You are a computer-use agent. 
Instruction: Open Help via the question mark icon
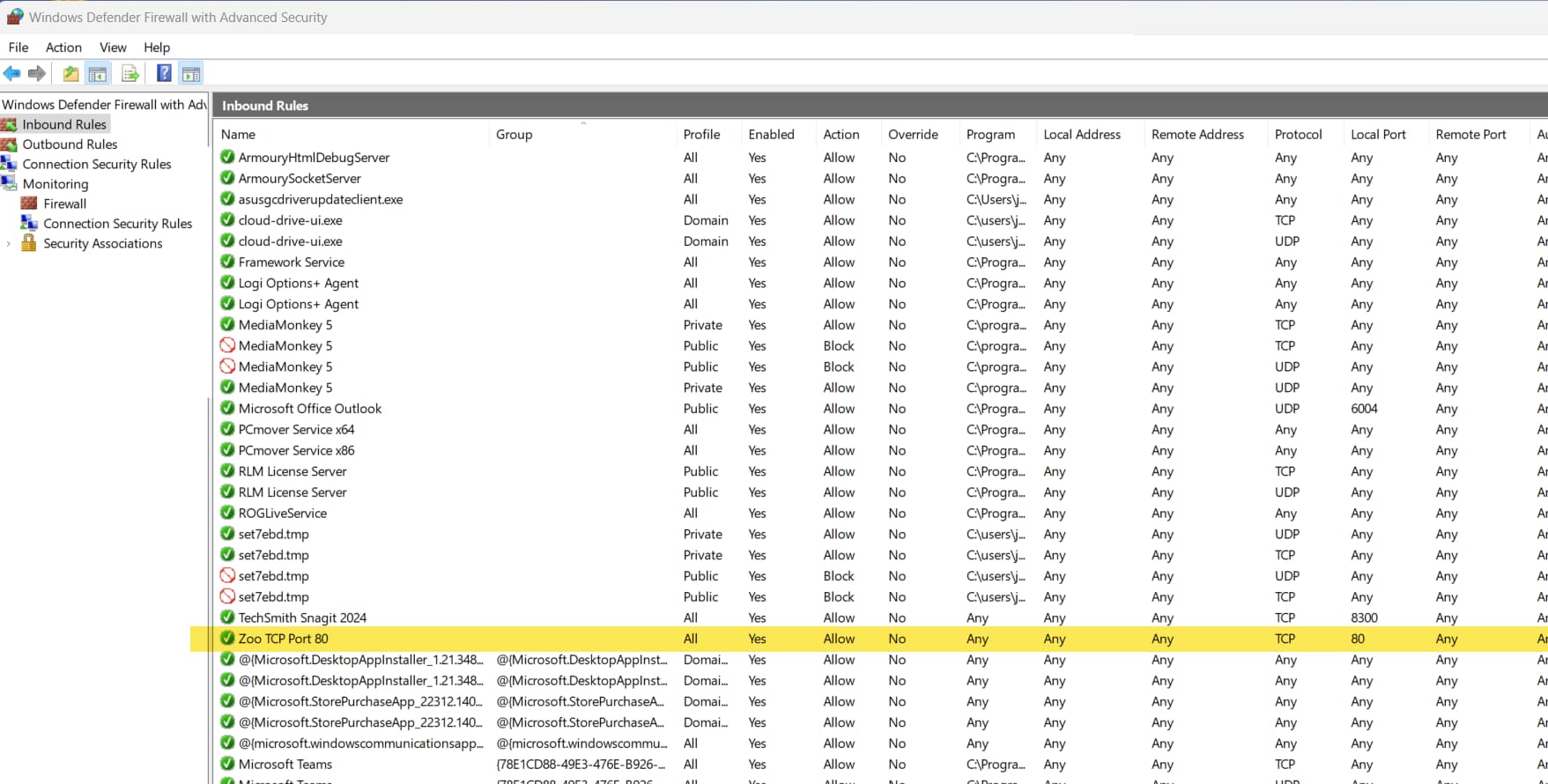(164, 74)
